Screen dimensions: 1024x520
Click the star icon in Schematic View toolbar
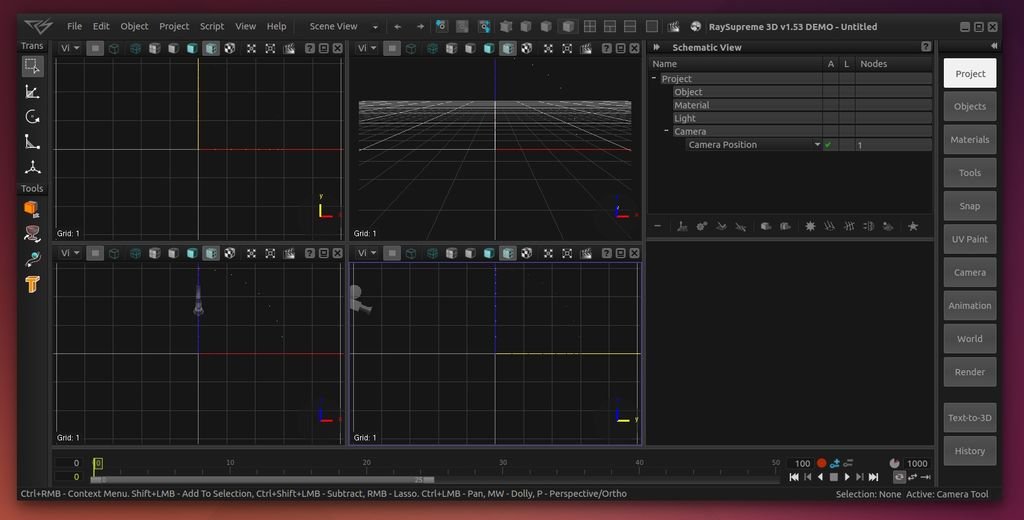tap(912, 226)
